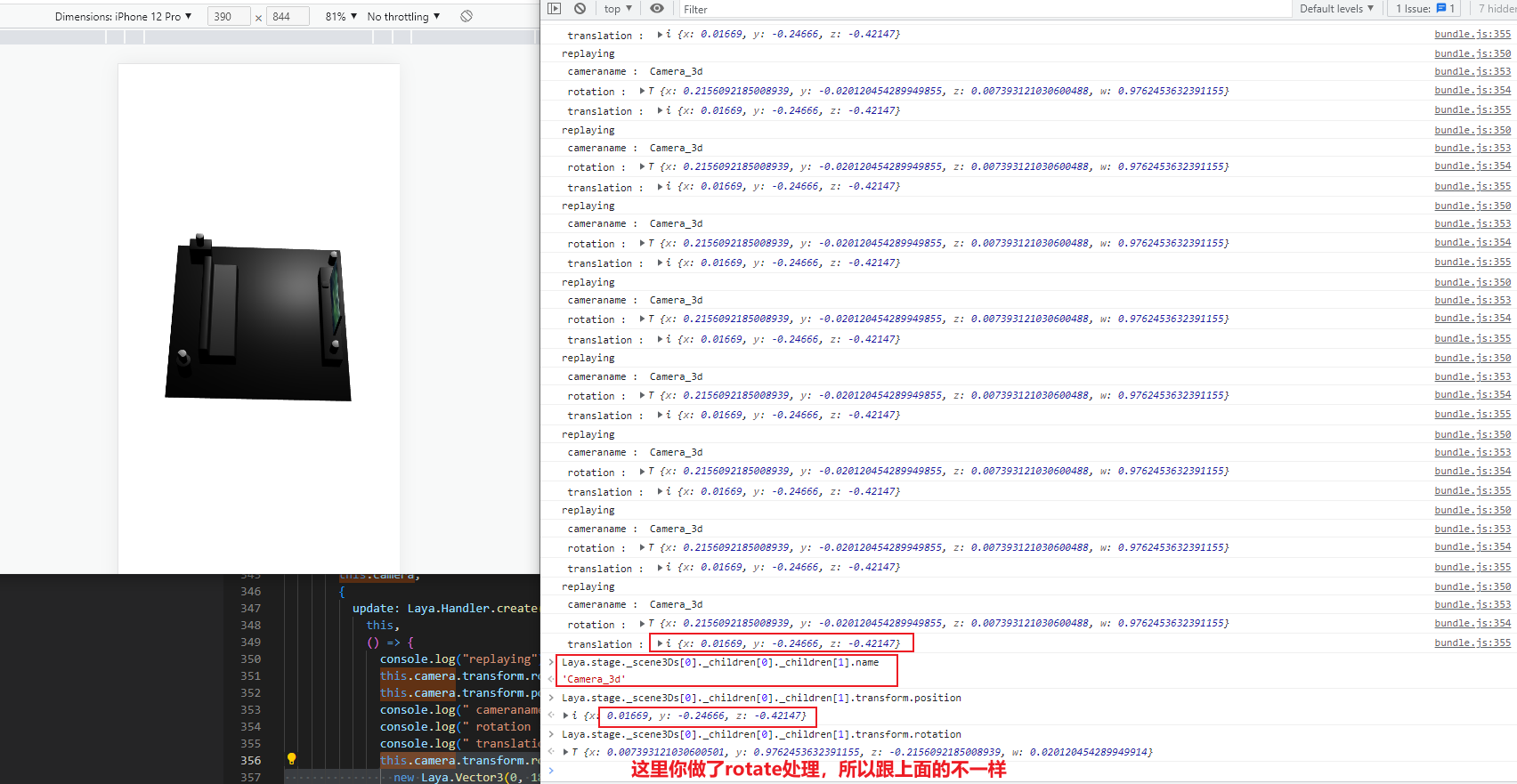Click the blue issue message icon
This screenshot has width=1517, height=784.
coord(1441,8)
